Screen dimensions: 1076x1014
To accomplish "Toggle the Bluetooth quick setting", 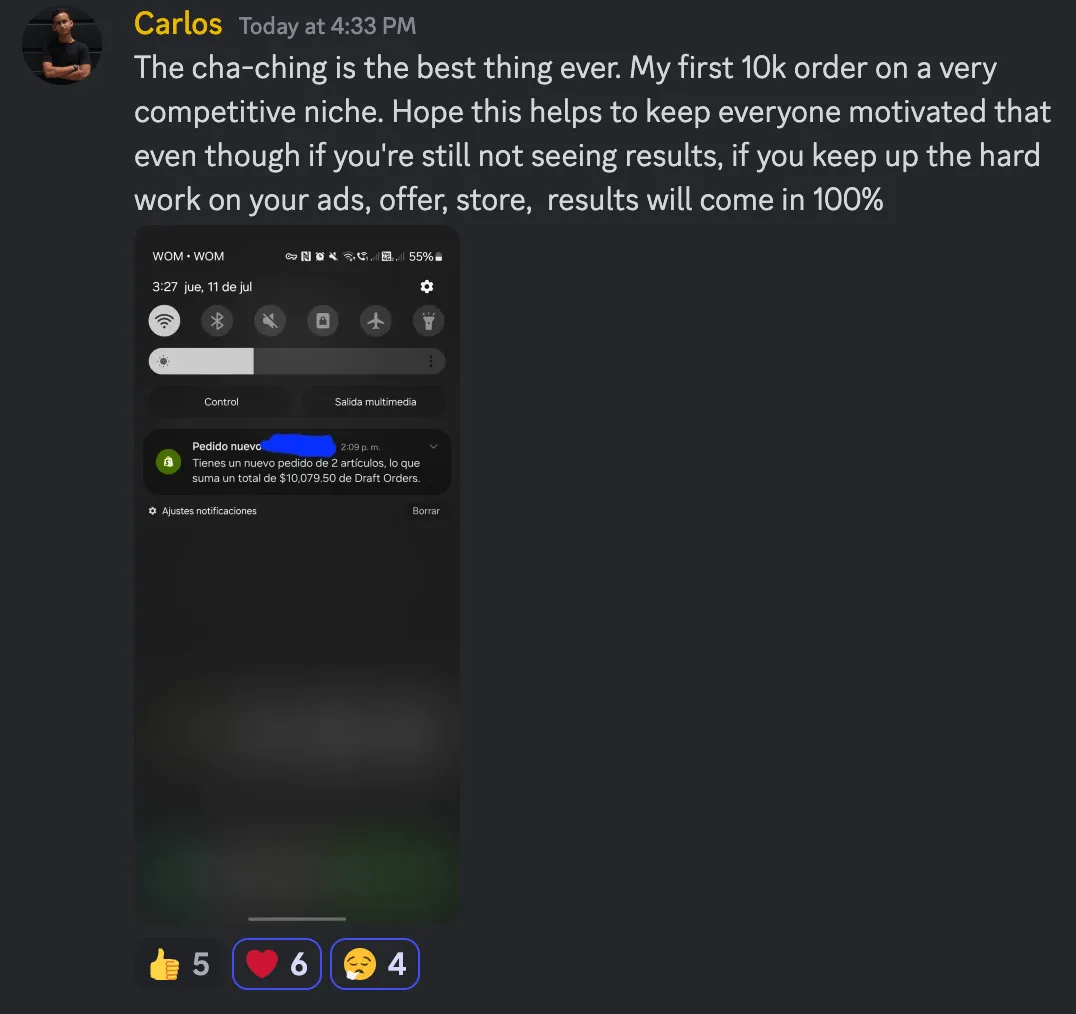I will (x=217, y=320).
